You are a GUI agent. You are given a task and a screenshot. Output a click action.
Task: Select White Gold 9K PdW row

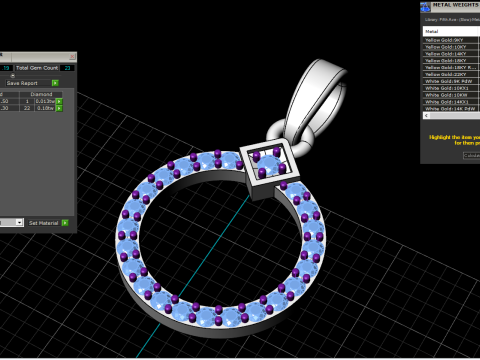[x=450, y=81]
